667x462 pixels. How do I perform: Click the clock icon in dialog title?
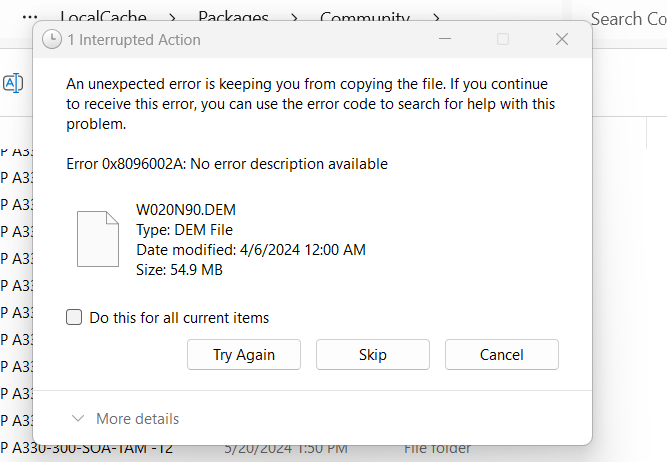click(x=51, y=40)
